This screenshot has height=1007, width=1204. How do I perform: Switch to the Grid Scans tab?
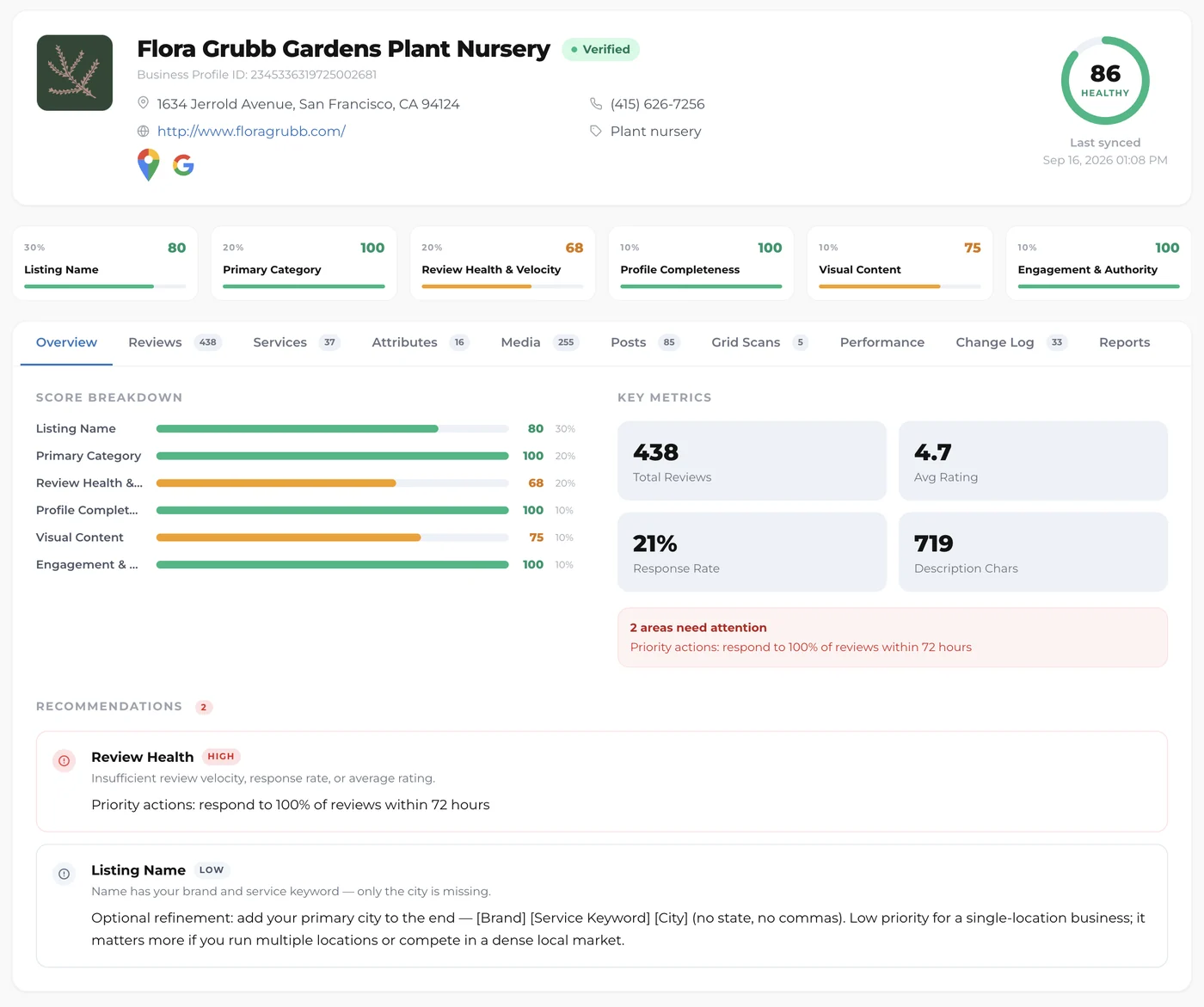(760, 342)
